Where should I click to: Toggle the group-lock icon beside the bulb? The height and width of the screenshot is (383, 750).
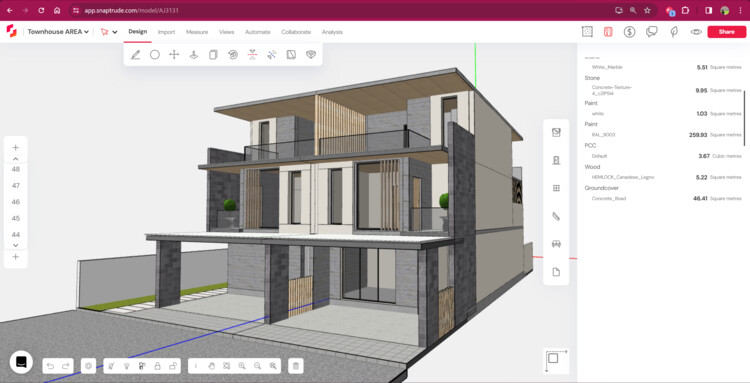pyautogui.click(x=142, y=366)
